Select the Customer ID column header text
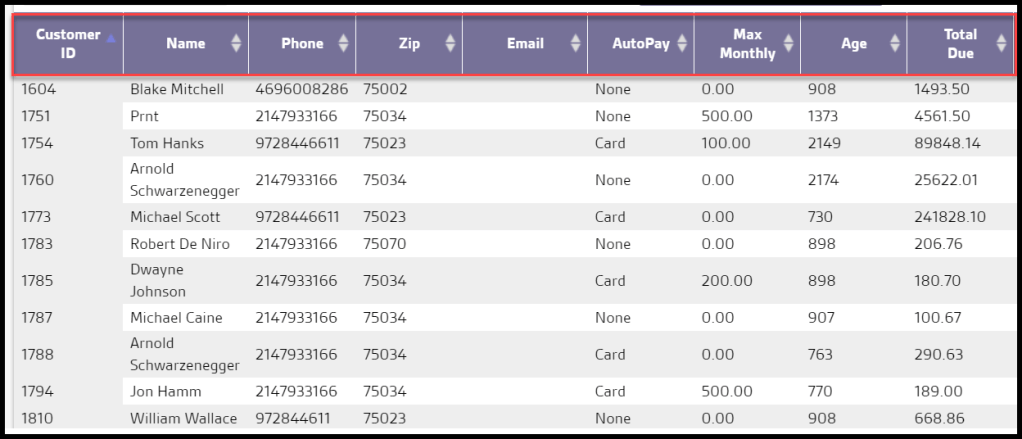The height and width of the screenshot is (439, 1022). (68, 43)
